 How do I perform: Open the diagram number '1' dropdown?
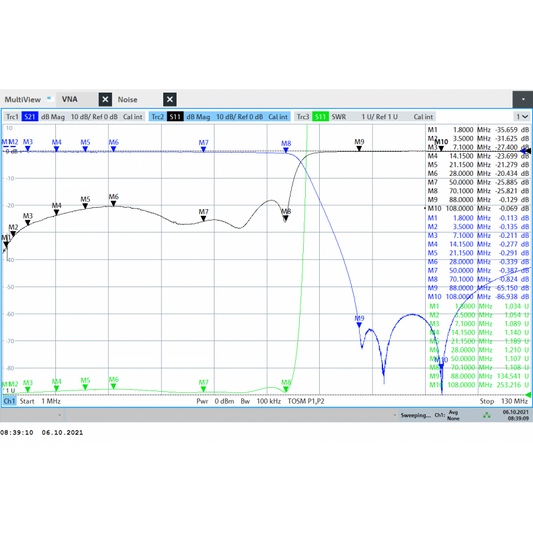point(522,117)
